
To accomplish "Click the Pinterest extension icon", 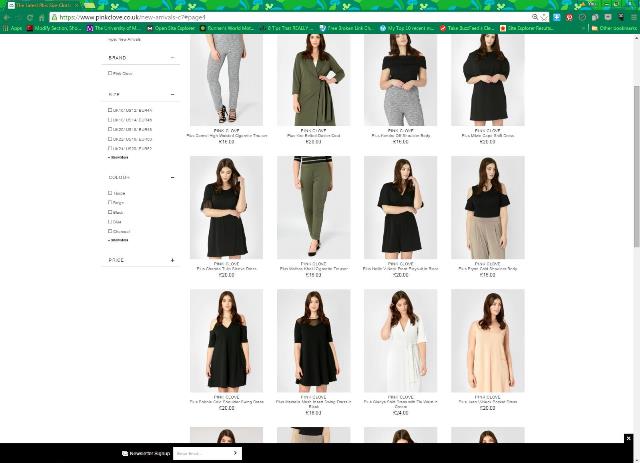I will click(x=569, y=17).
